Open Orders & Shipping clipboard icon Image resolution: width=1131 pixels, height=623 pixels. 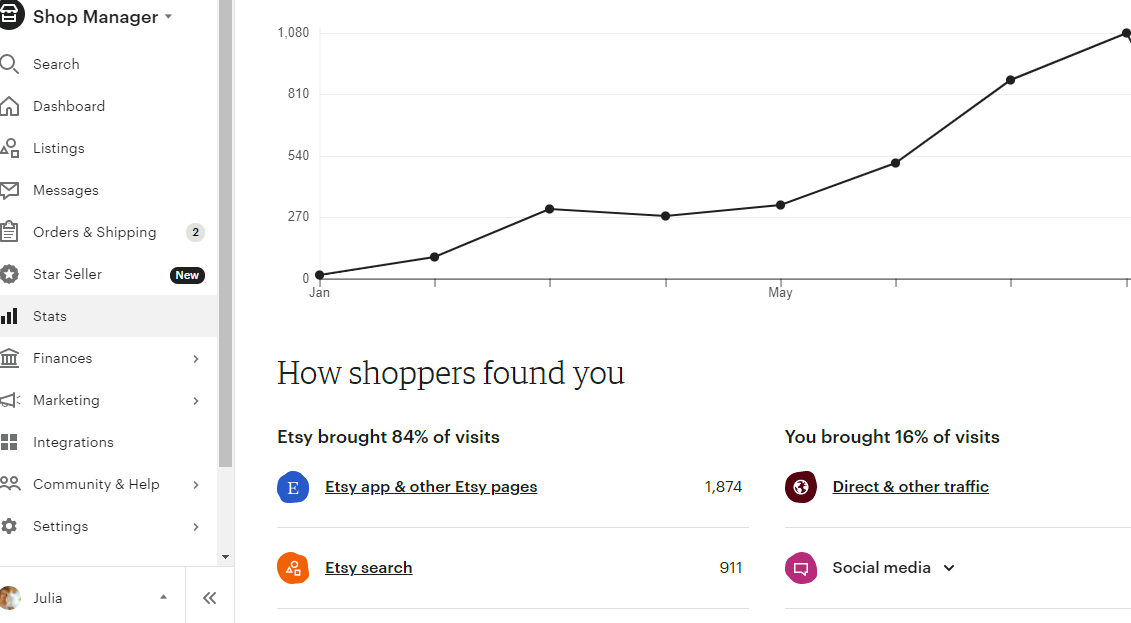[9, 232]
